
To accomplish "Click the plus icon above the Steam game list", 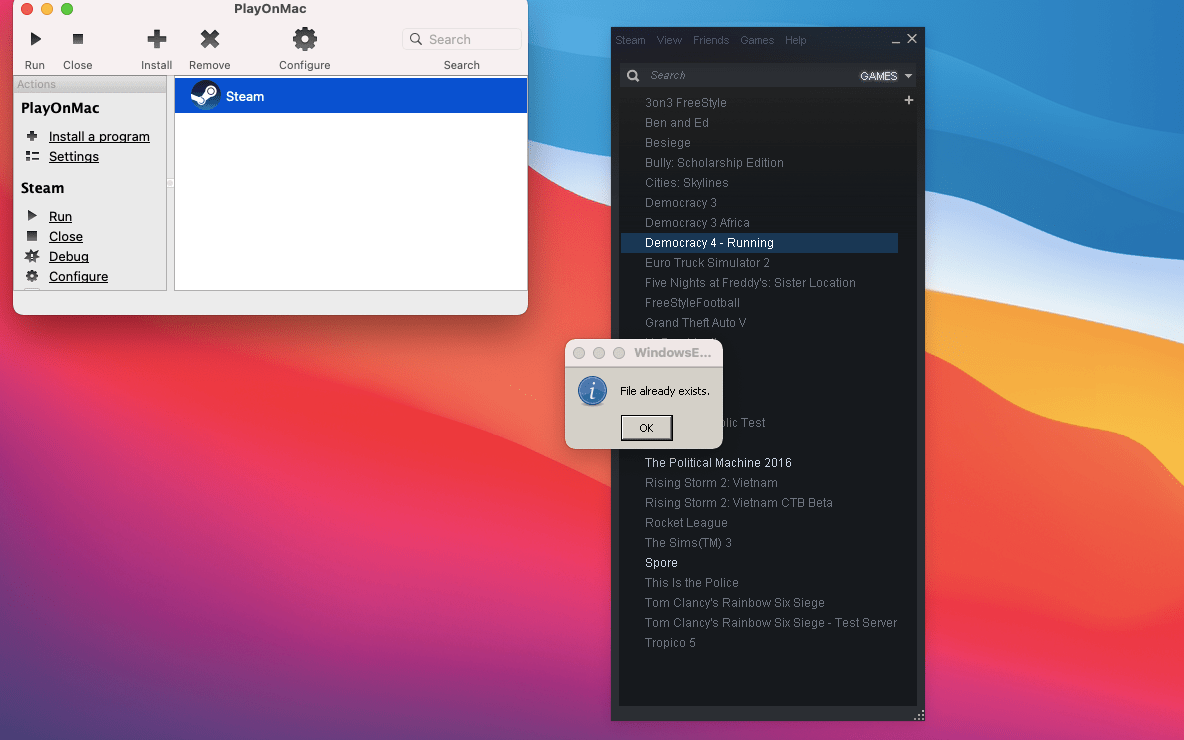I will [909, 100].
